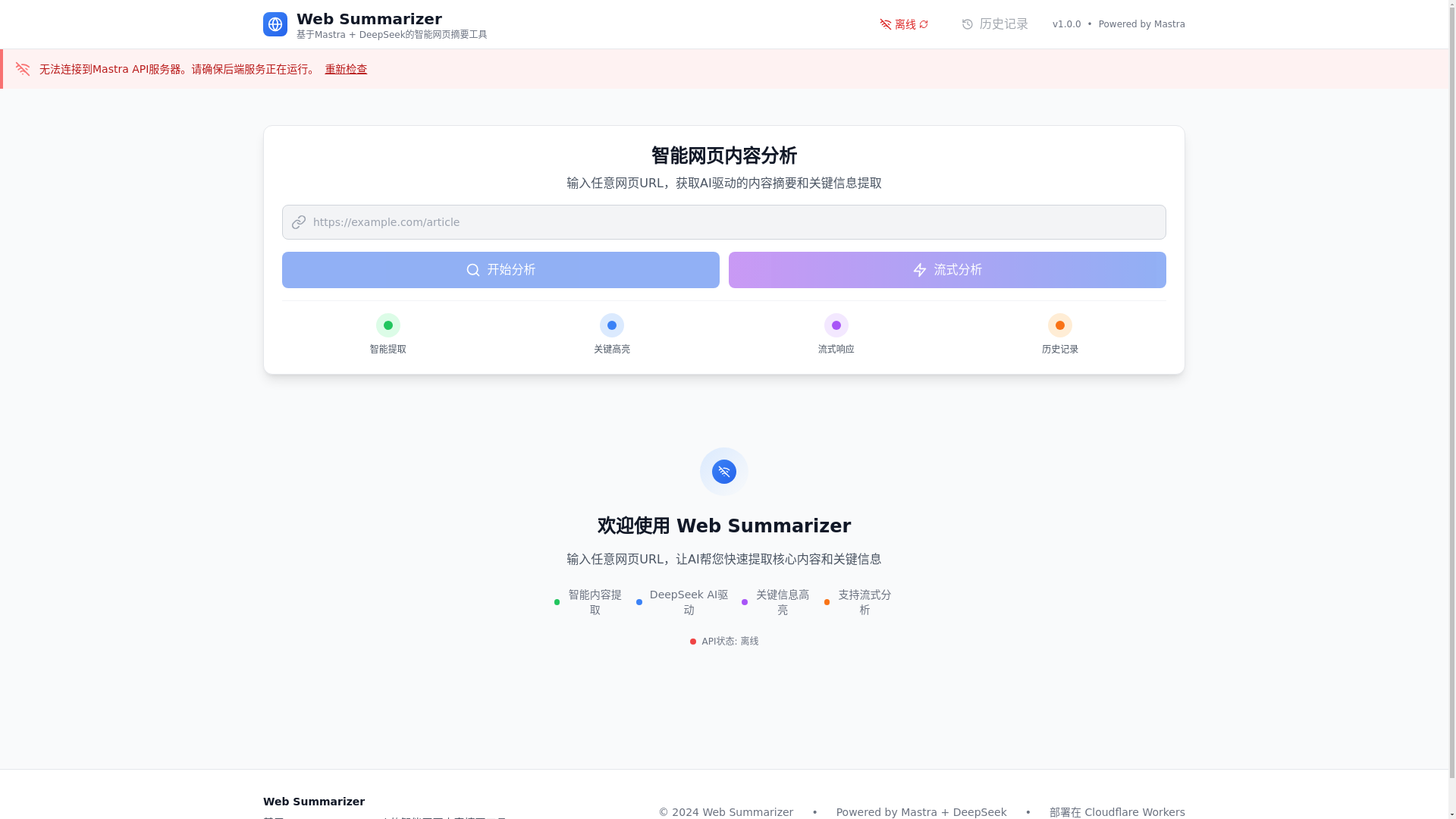Image resolution: width=1456 pixels, height=819 pixels.
Task: Click Powered by Mastra in header
Action: [x=1142, y=24]
